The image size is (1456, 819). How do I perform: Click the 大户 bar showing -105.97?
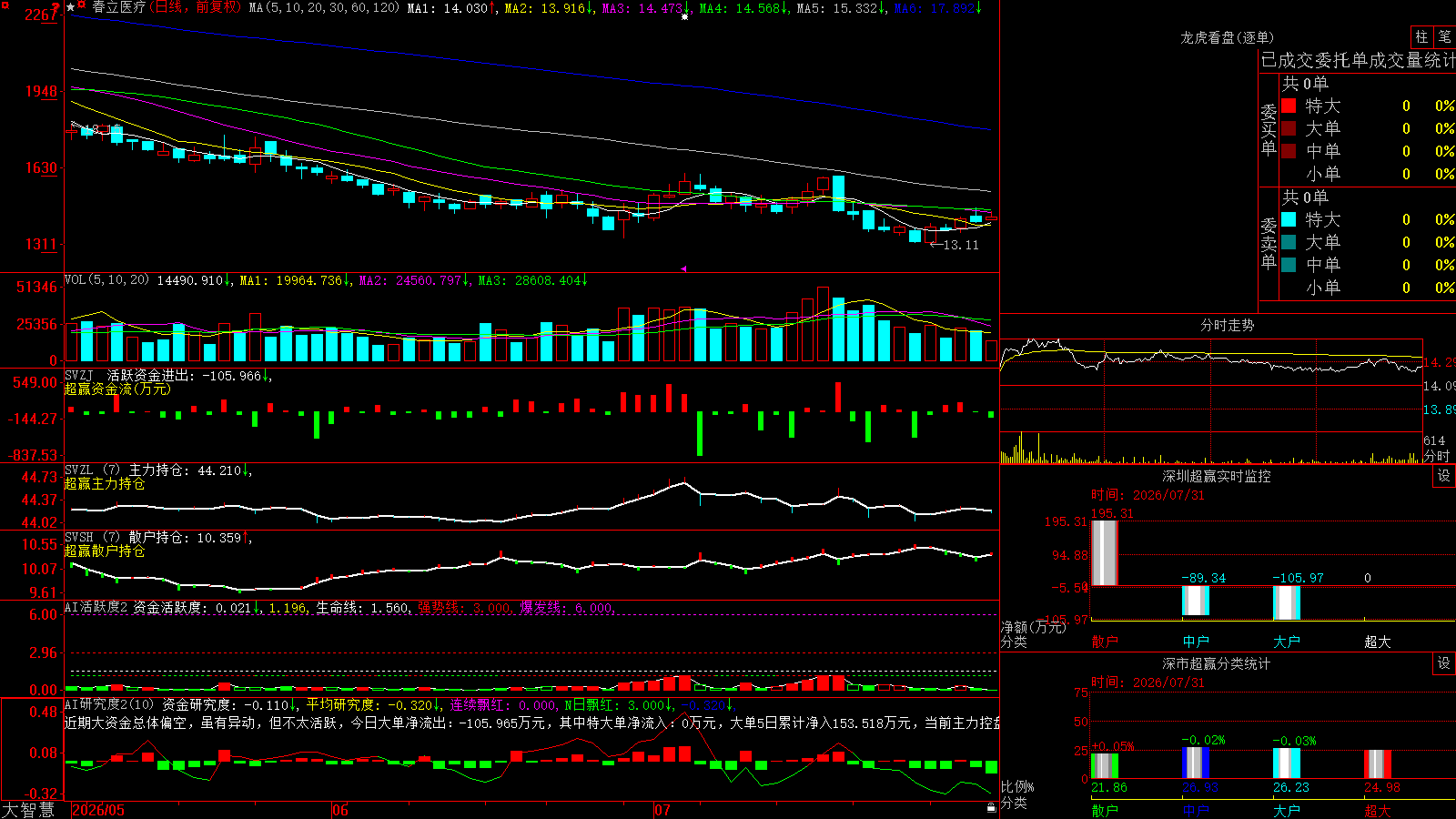click(1287, 603)
